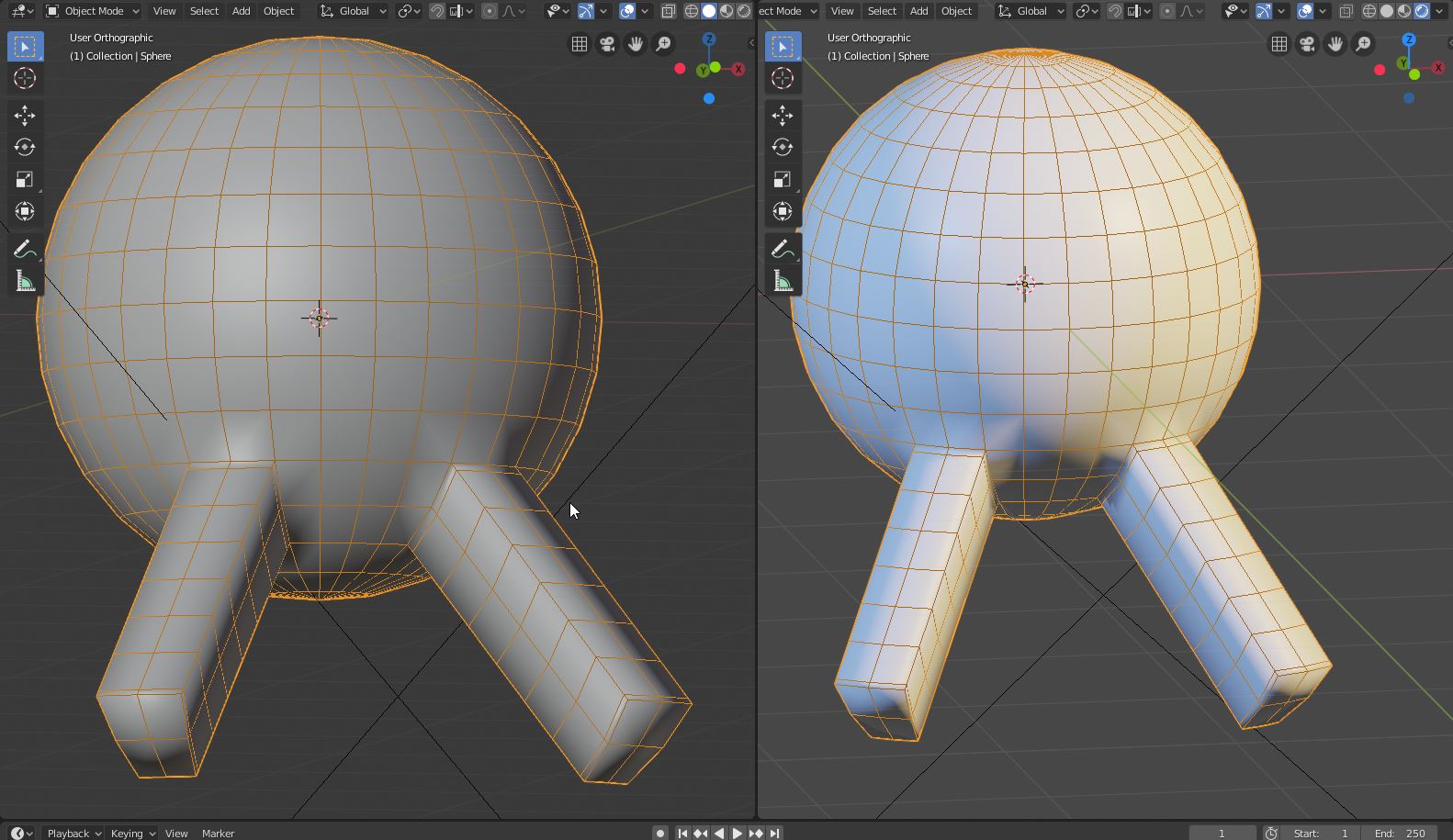Toggle proportional editing in left viewport header
1453x840 pixels.
490,11
